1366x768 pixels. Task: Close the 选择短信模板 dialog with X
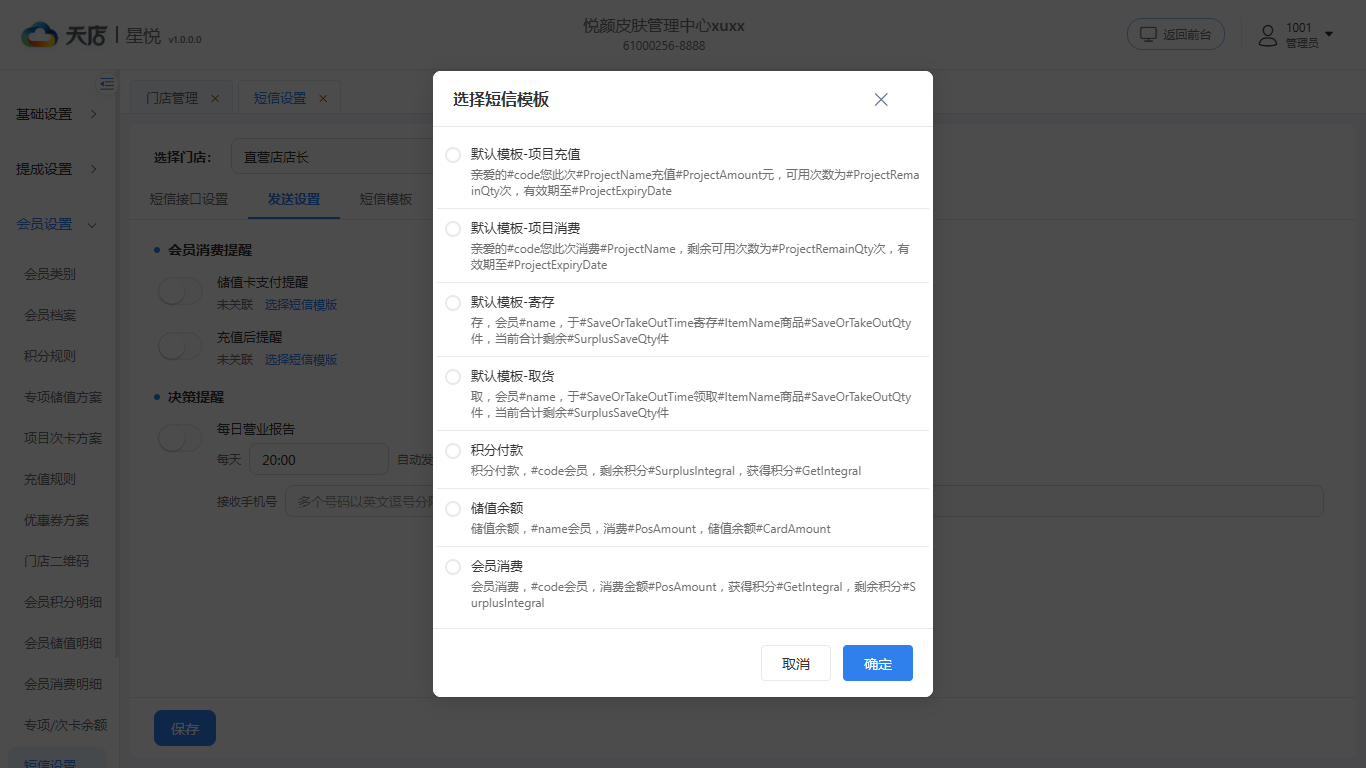click(x=881, y=100)
